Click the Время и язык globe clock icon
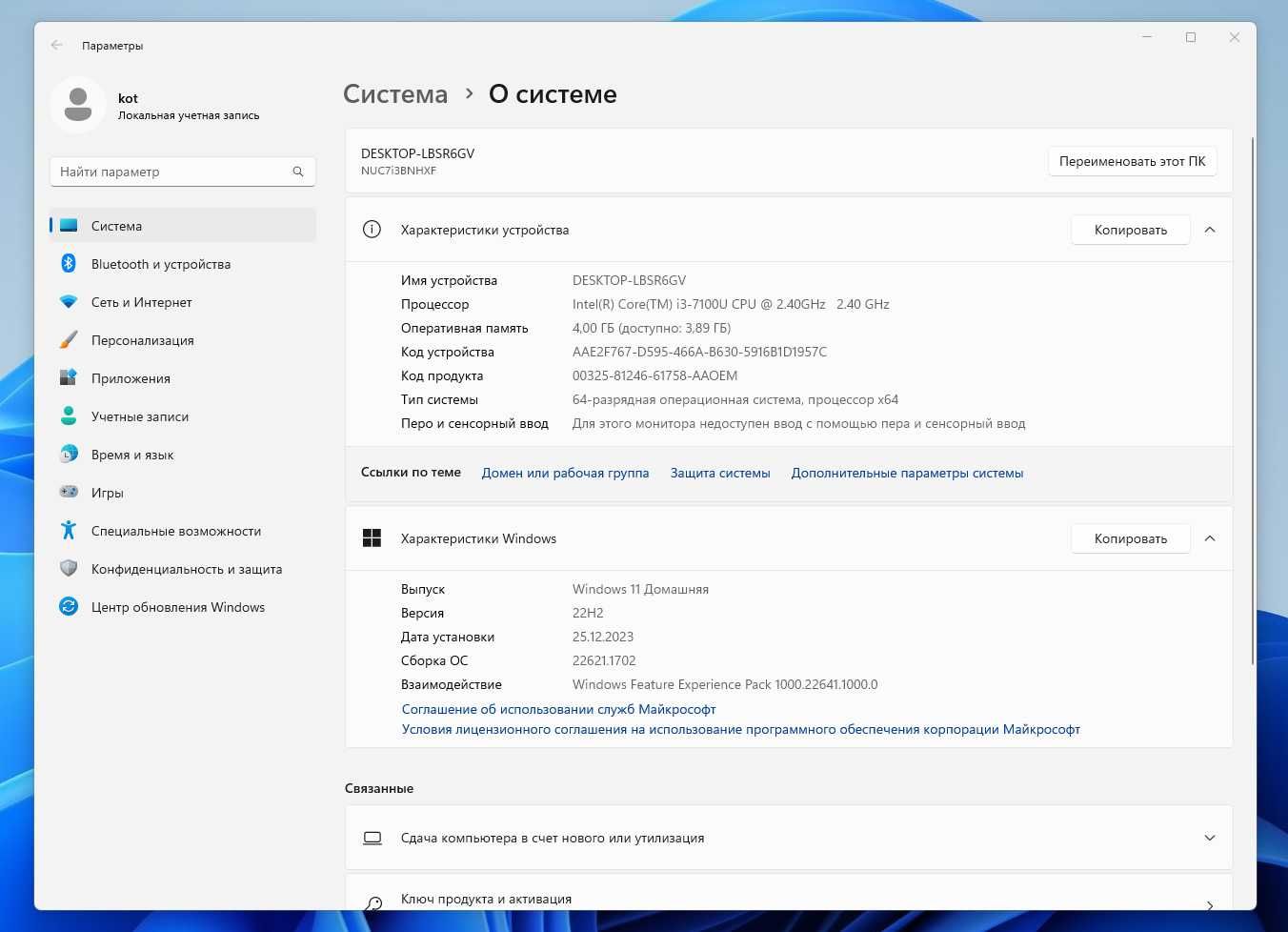Viewport: 1288px width, 932px height. point(69,455)
